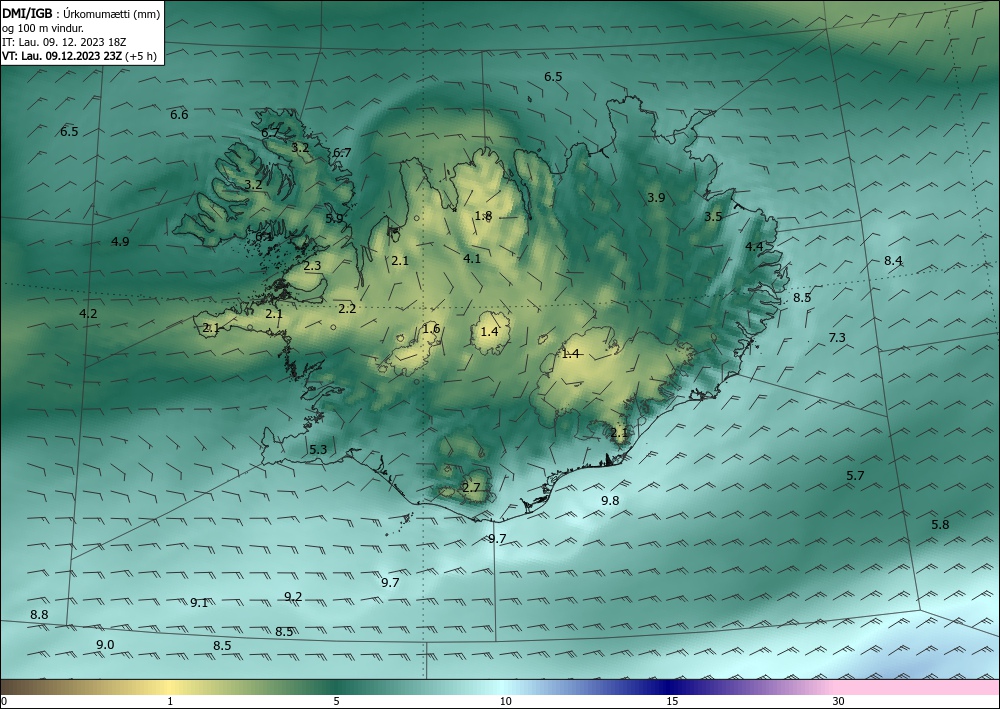Click the 2.3 value on the map
The width and height of the screenshot is (1000, 709).
point(312,267)
